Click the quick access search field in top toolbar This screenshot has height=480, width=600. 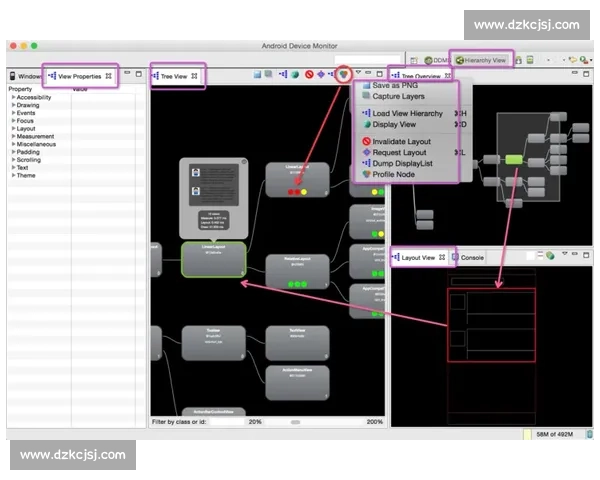coord(367,60)
